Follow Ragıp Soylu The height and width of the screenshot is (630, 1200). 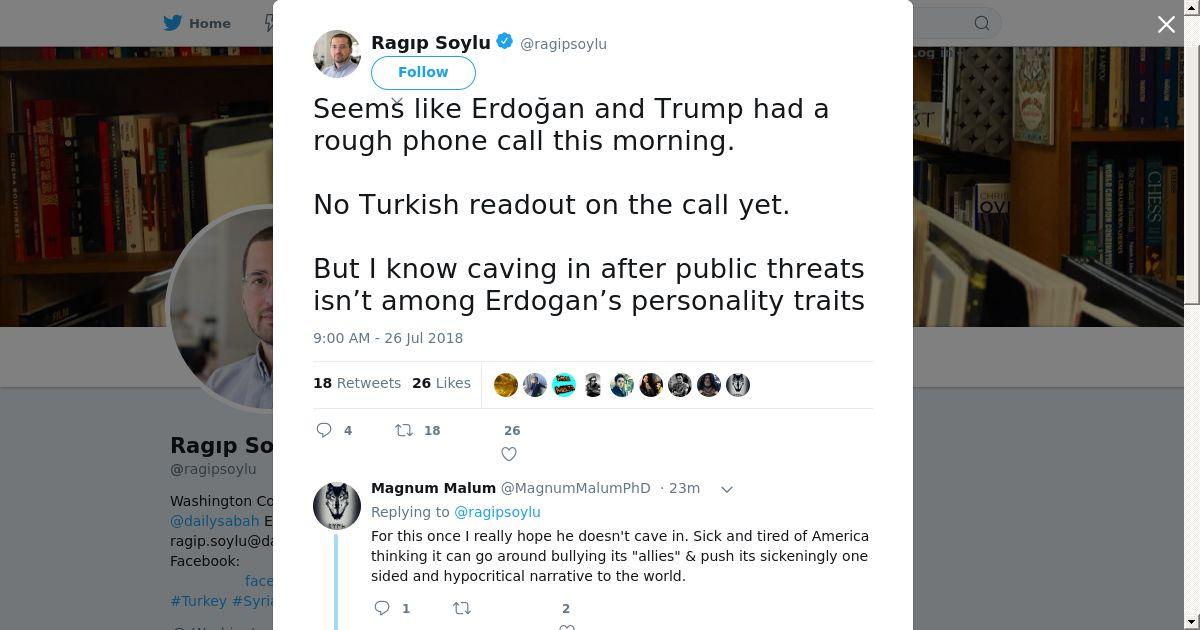423,72
